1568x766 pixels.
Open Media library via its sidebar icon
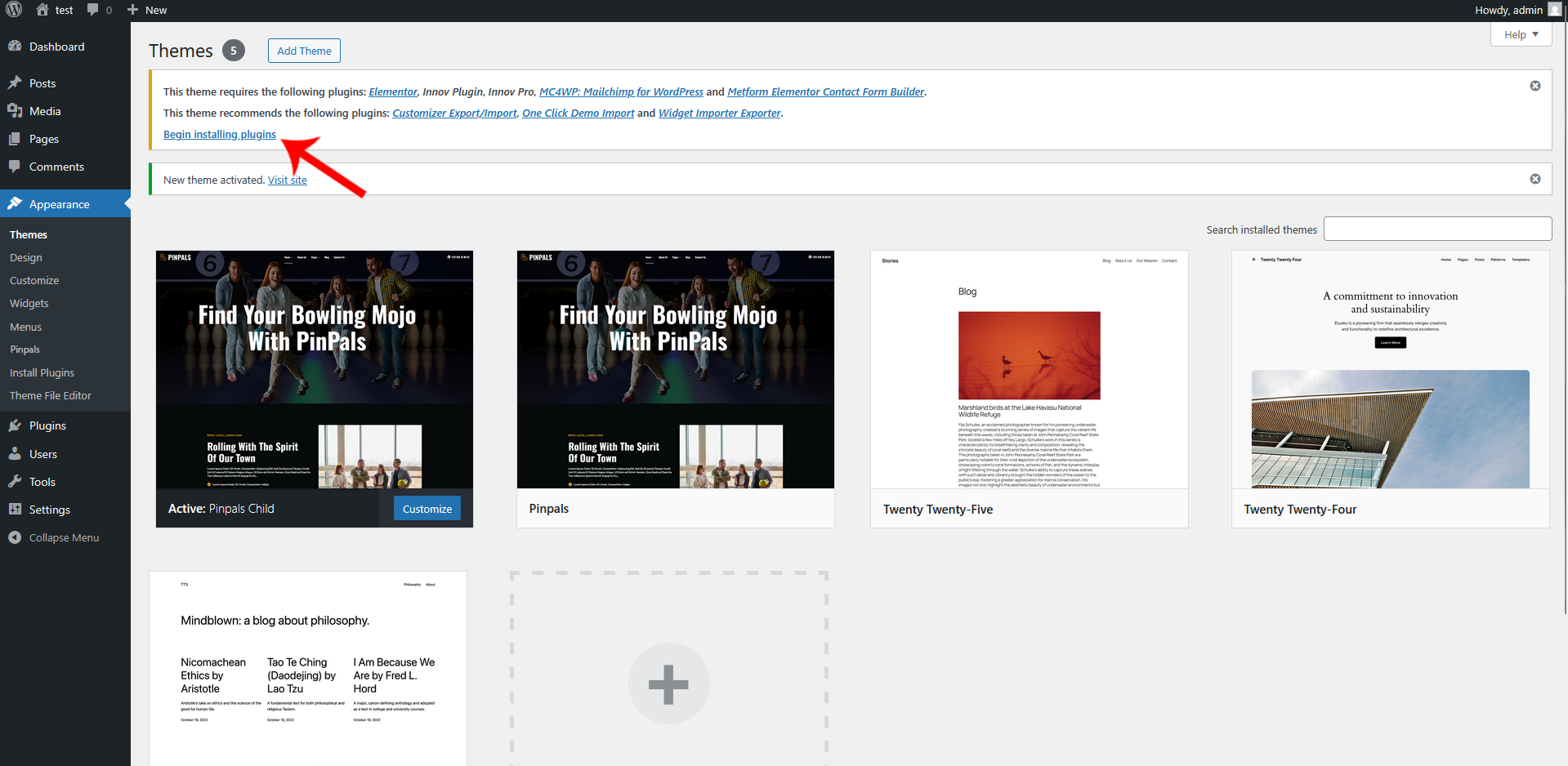coord(15,111)
